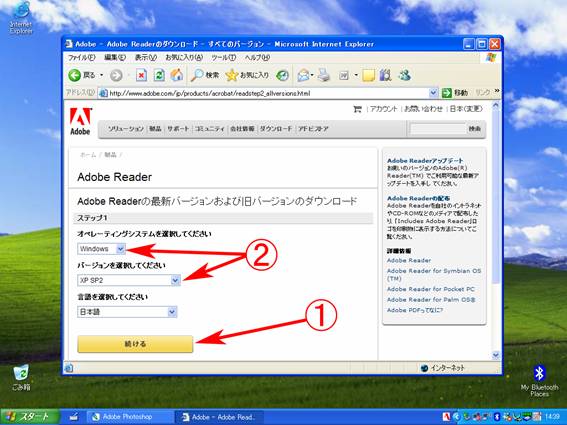567x425 pixels.
Task: Open the 表示(V) menu
Action: tap(146, 58)
